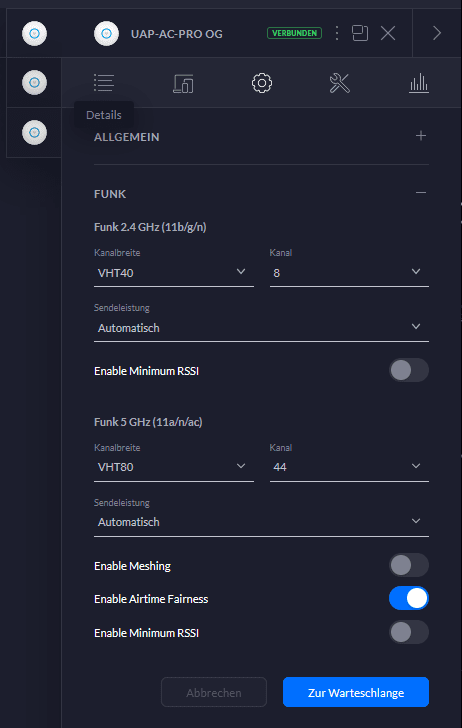Open the Details list tab icon
The image size is (462, 728).
(x=104, y=83)
